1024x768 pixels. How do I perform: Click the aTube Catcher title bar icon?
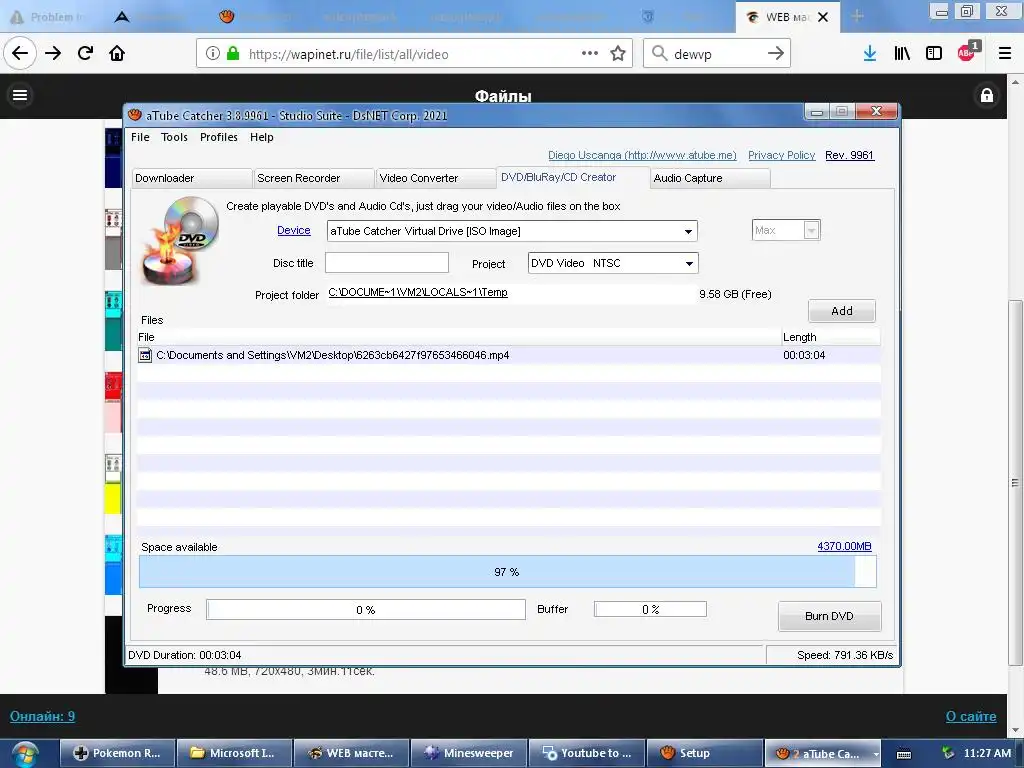(x=135, y=115)
